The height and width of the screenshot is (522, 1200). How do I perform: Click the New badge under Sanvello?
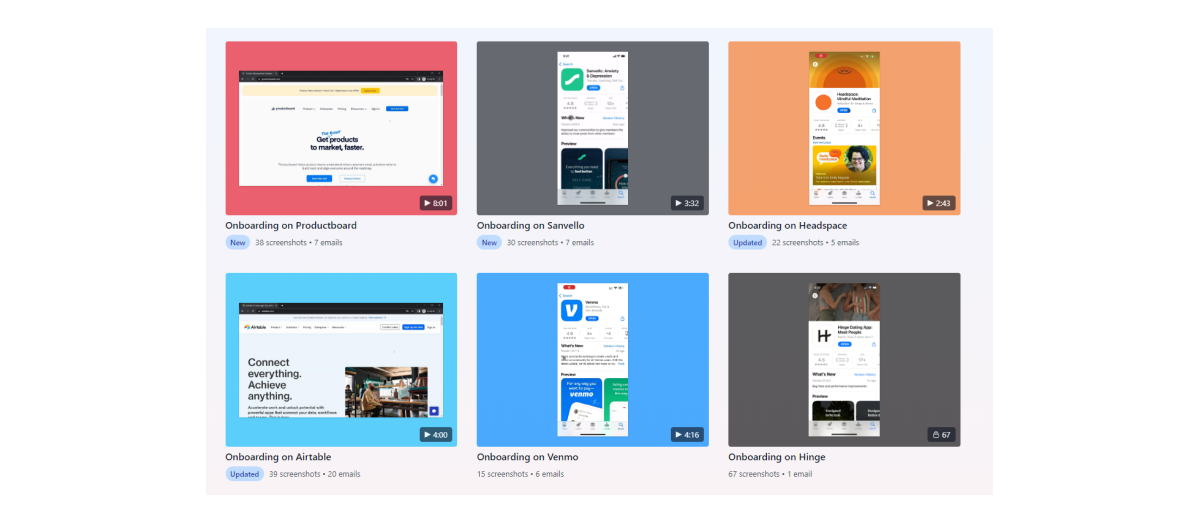tap(489, 243)
